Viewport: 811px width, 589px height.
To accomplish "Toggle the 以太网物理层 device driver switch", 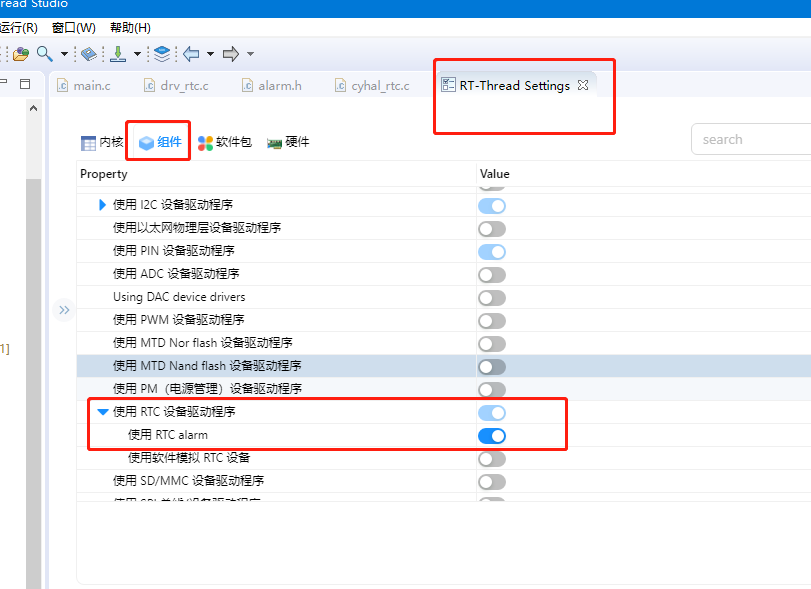I will point(492,229).
